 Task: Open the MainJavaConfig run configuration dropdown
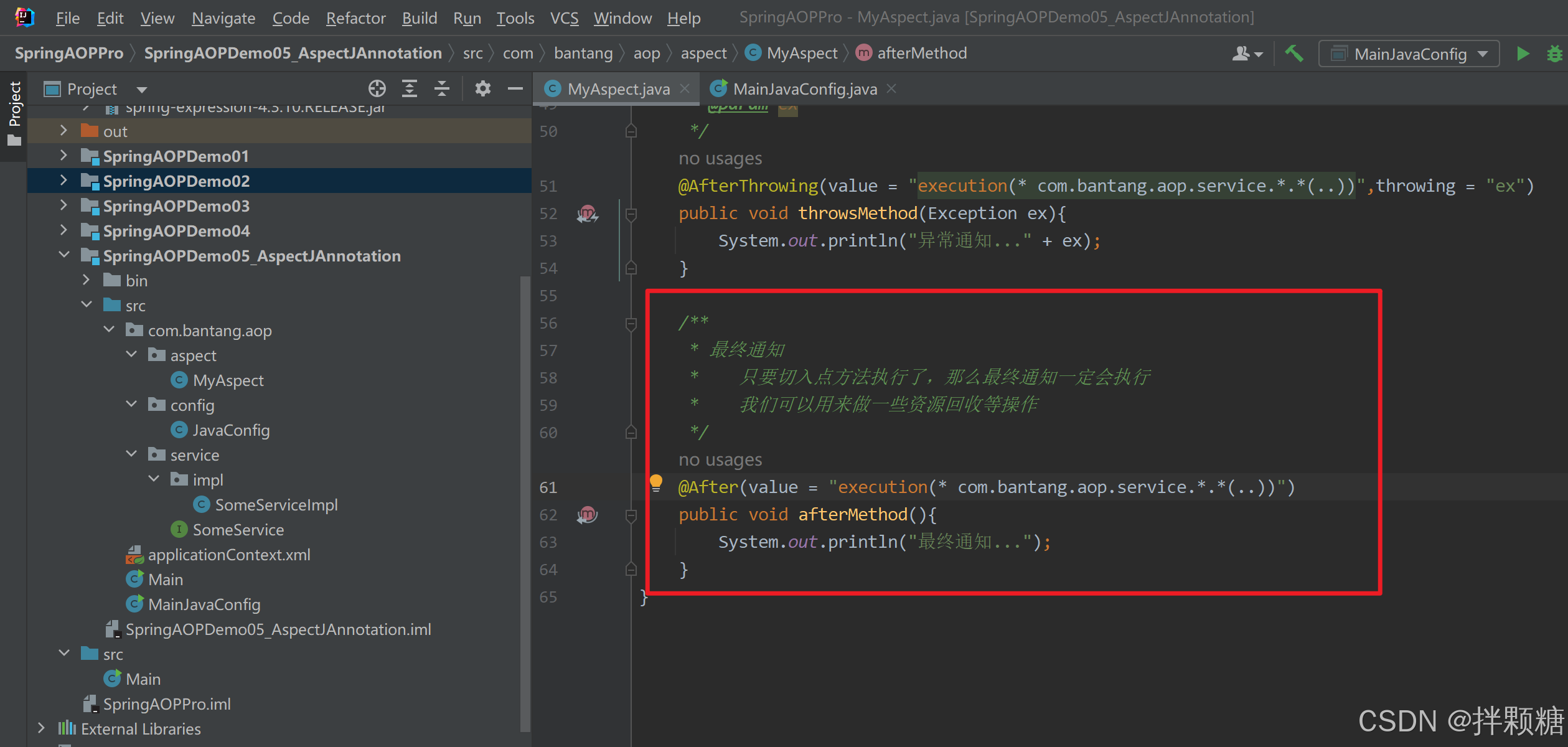click(x=1409, y=54)
